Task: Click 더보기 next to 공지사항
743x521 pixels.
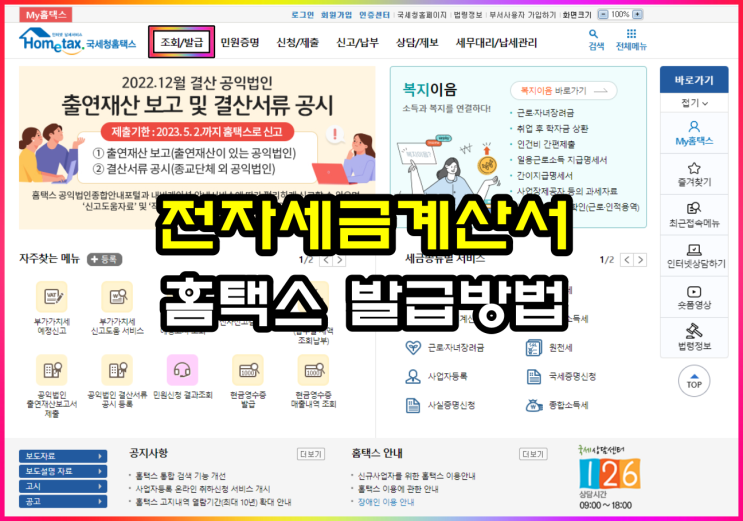Action: [x=311, y=454]
